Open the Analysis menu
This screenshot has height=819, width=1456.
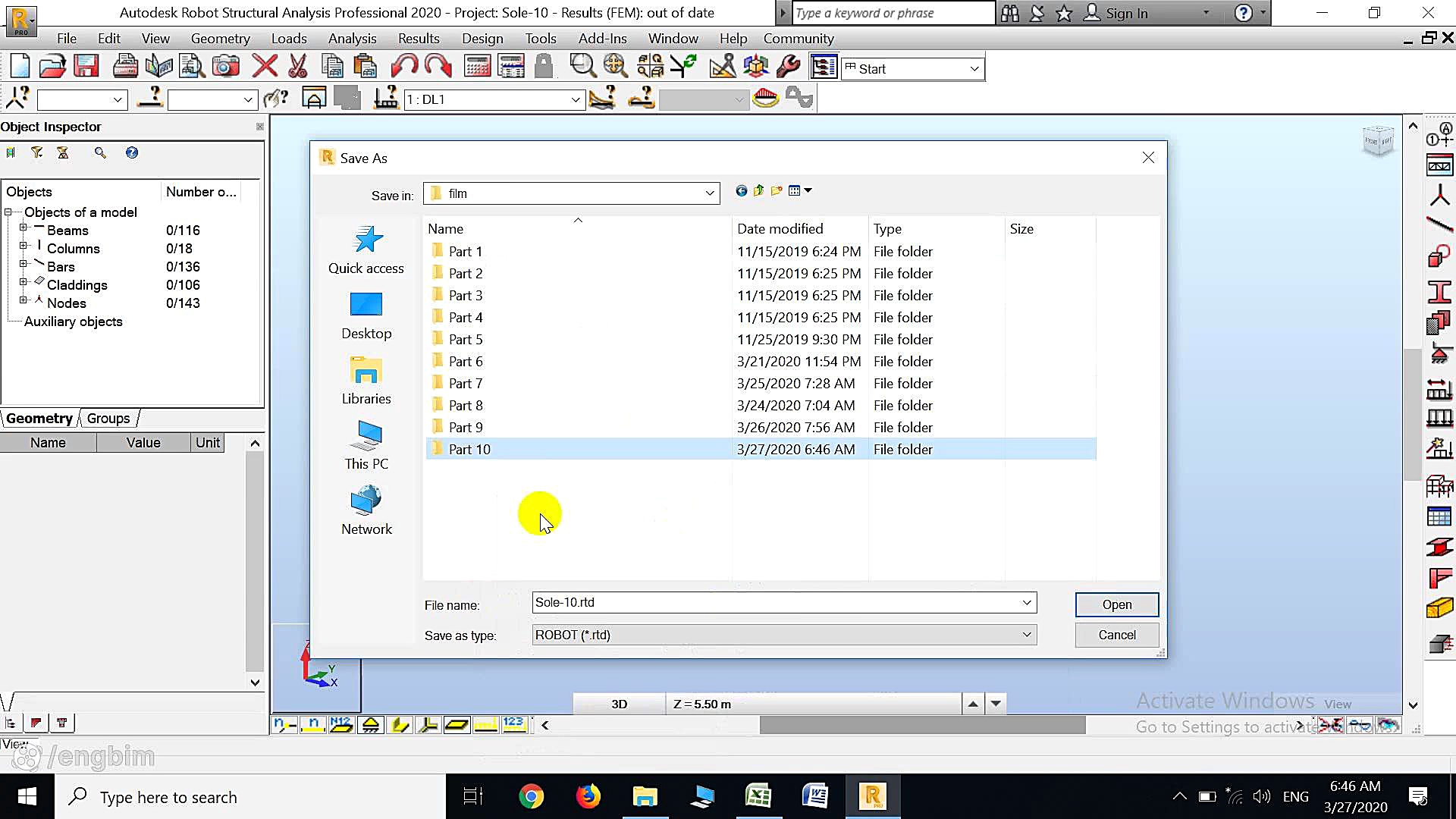[x=352, y=39]
